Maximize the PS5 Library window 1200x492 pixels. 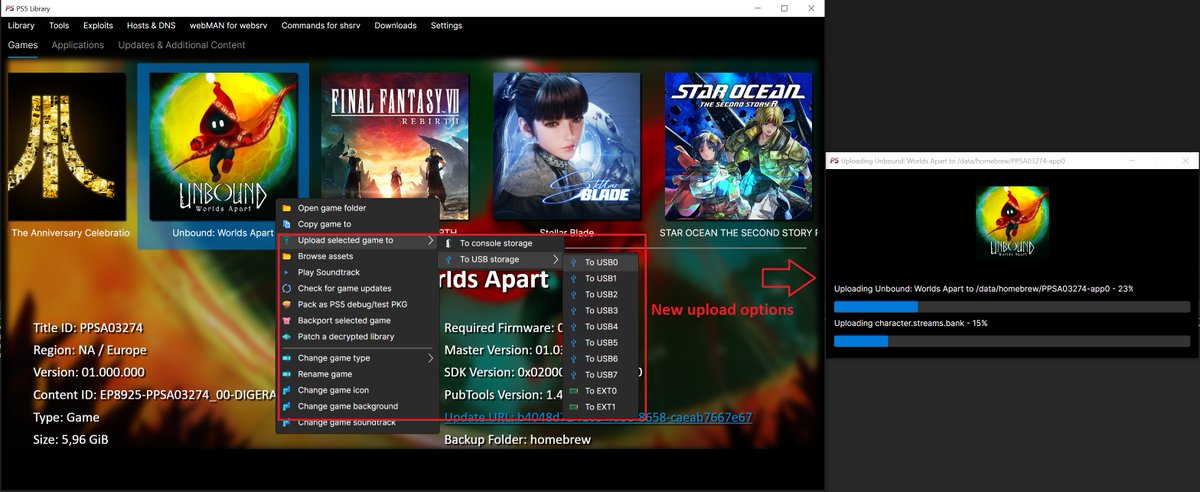coord(784,8)
